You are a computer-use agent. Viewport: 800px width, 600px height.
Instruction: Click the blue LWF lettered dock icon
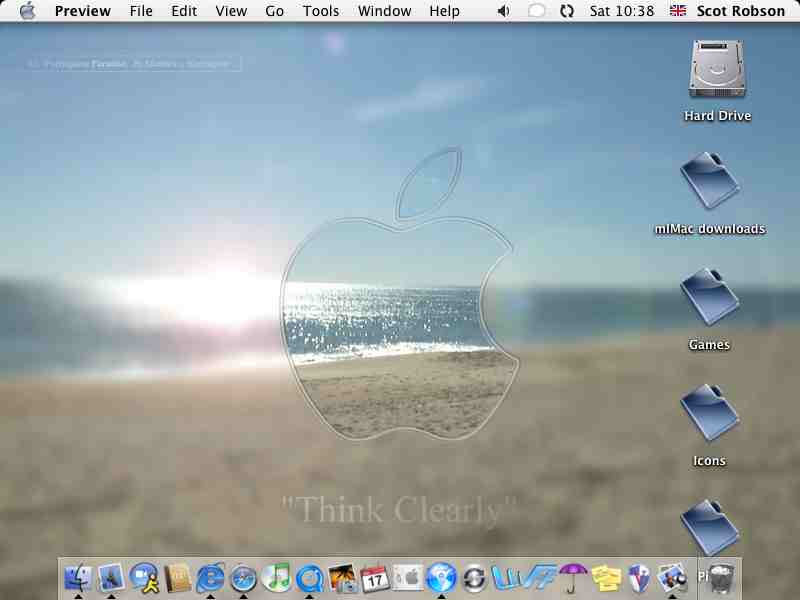pos(523,578)
